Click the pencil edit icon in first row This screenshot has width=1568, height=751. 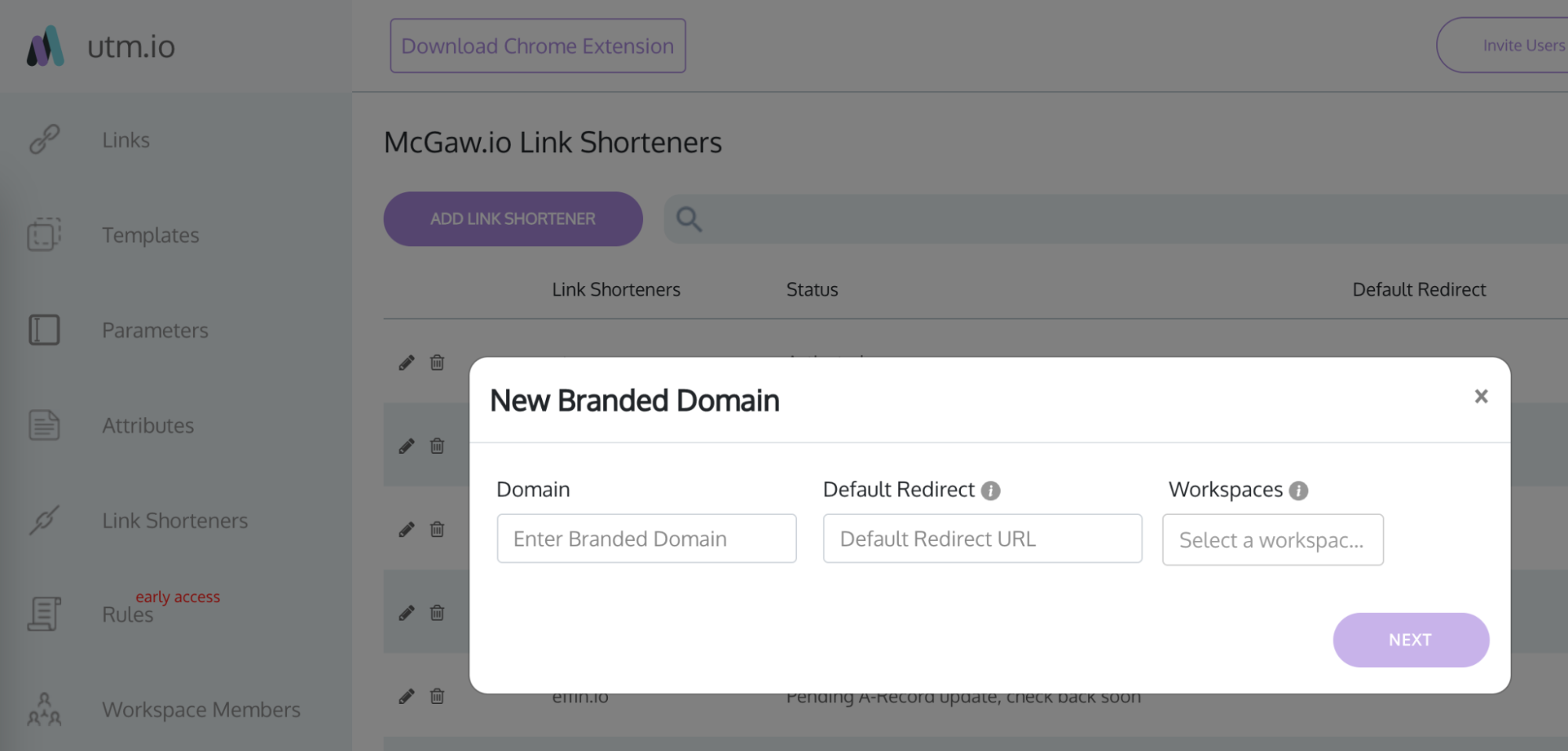pyautogui.click(x=406, y=362)
